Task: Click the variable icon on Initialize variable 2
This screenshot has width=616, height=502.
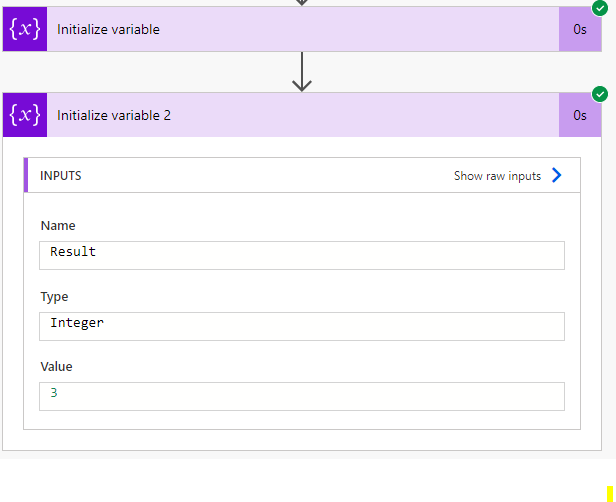Action: (25, 115)
